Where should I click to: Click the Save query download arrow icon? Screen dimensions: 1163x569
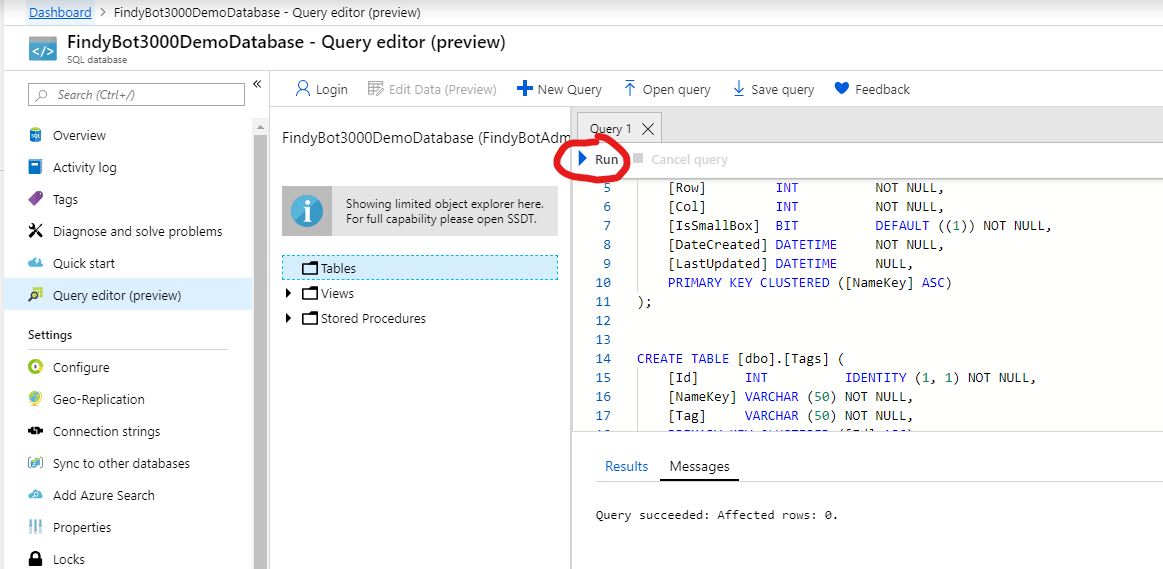click(738, 88)
